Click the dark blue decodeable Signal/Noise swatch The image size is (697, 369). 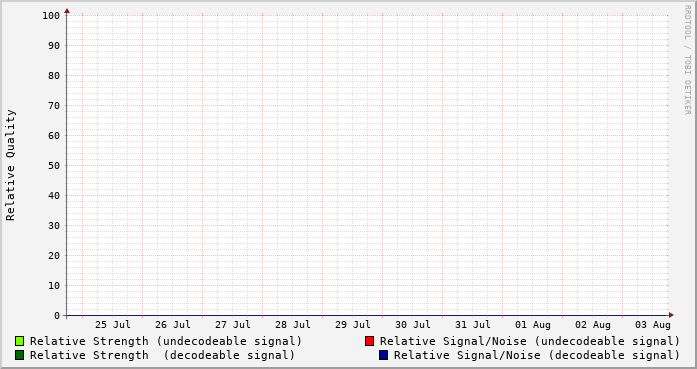tap(383, 355)
